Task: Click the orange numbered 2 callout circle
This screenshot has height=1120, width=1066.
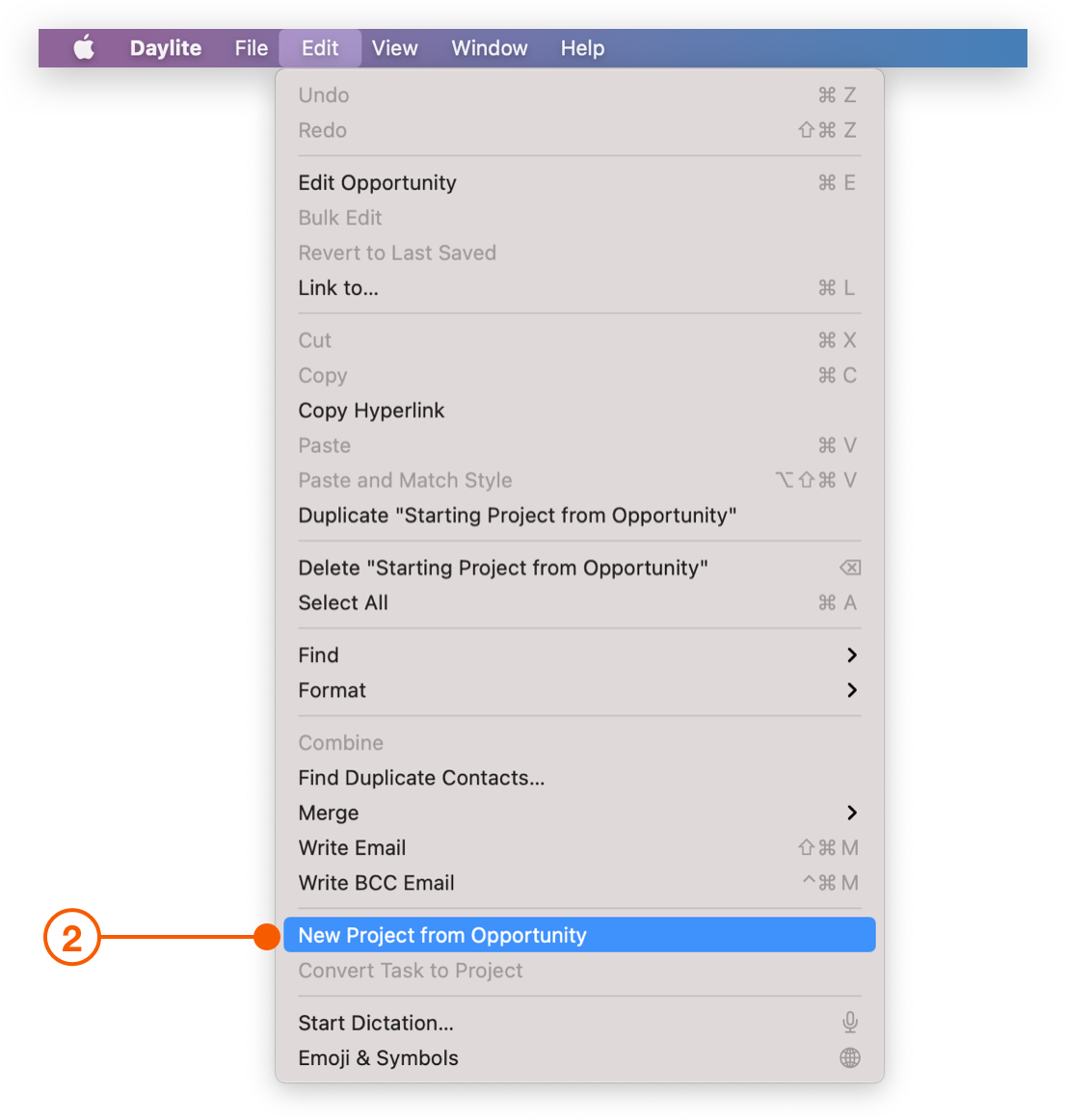Action: tap(71, 937)
